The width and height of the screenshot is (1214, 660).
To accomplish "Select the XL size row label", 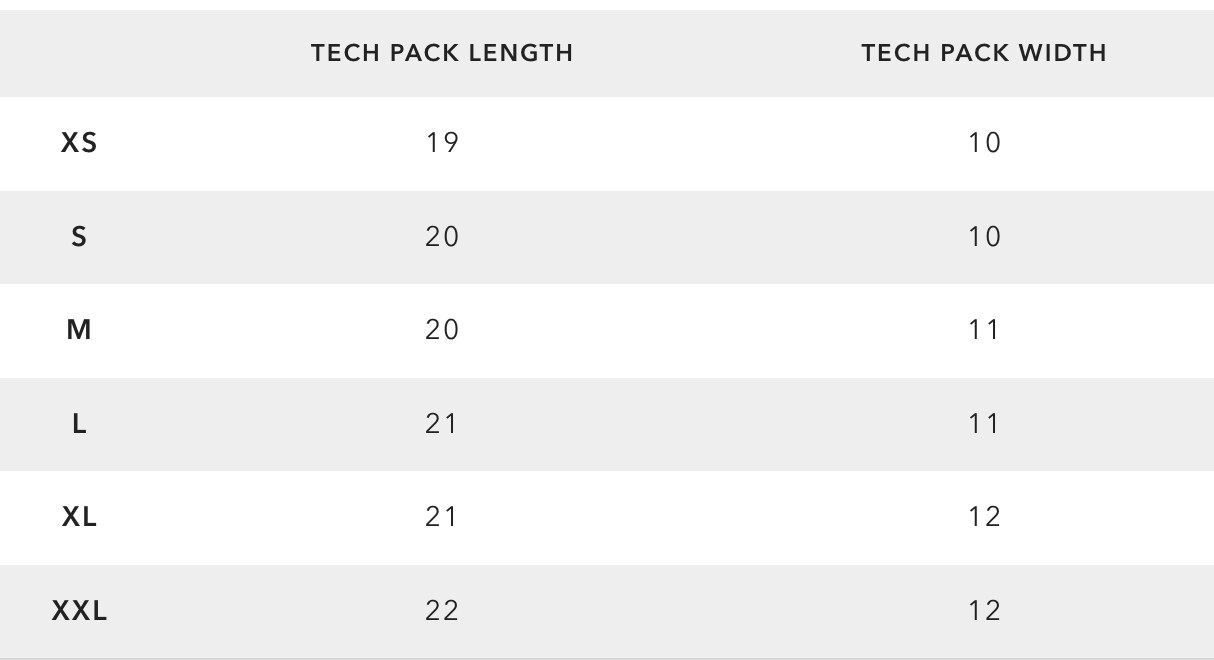I will click(80, 517).
